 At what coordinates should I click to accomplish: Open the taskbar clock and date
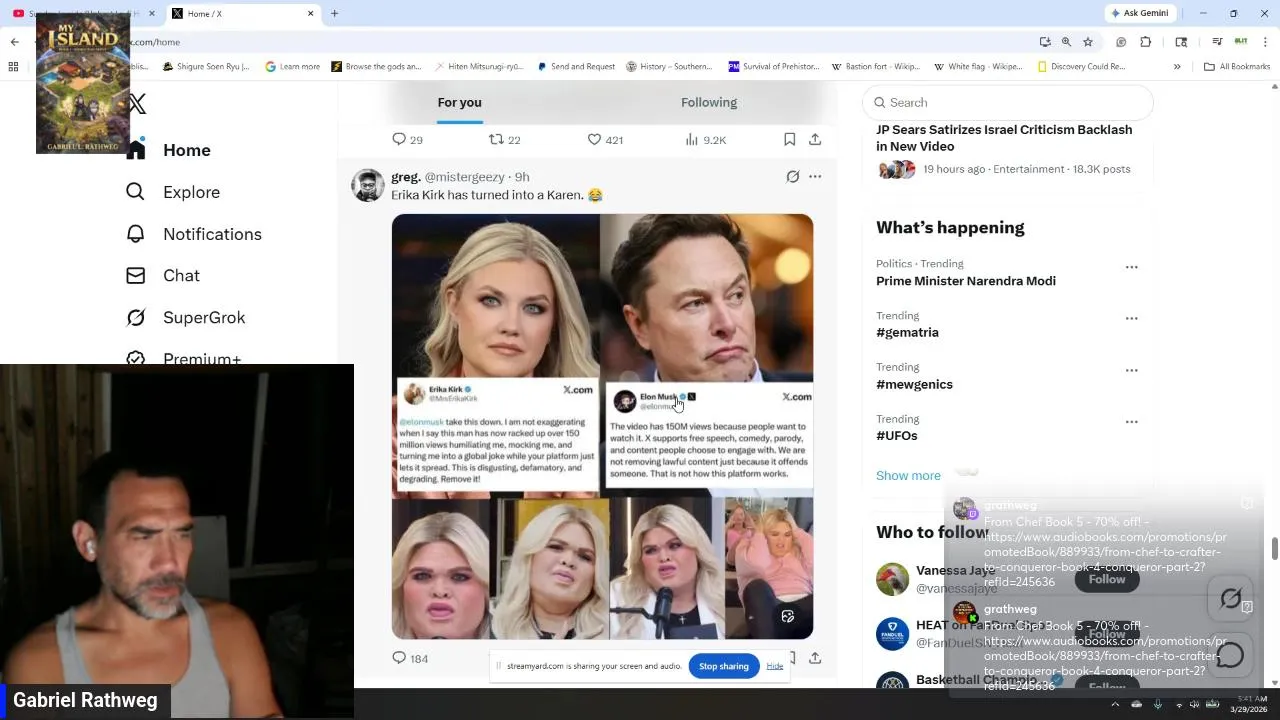(1250, 704)
